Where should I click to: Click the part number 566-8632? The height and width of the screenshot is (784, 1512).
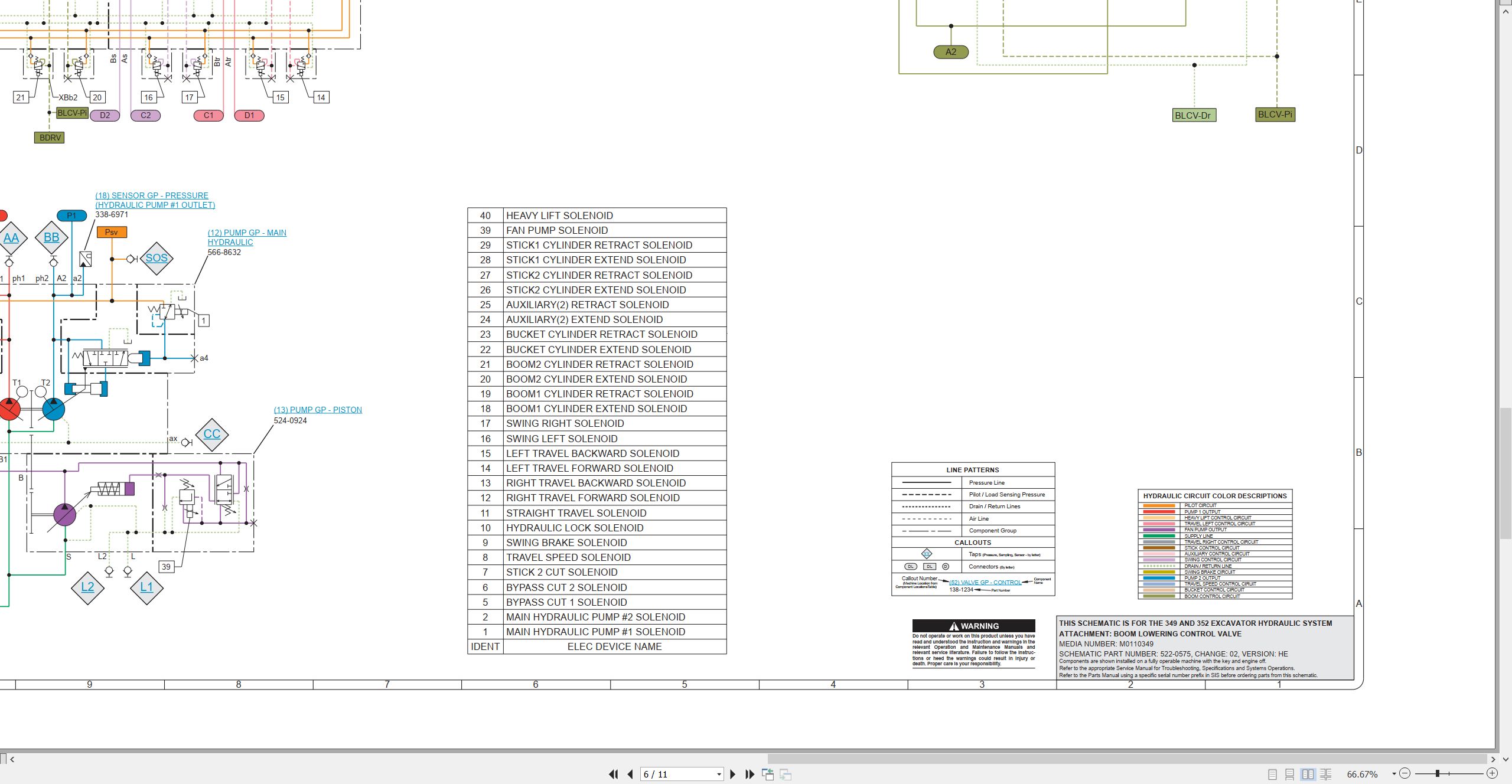[x=224, y=252]
